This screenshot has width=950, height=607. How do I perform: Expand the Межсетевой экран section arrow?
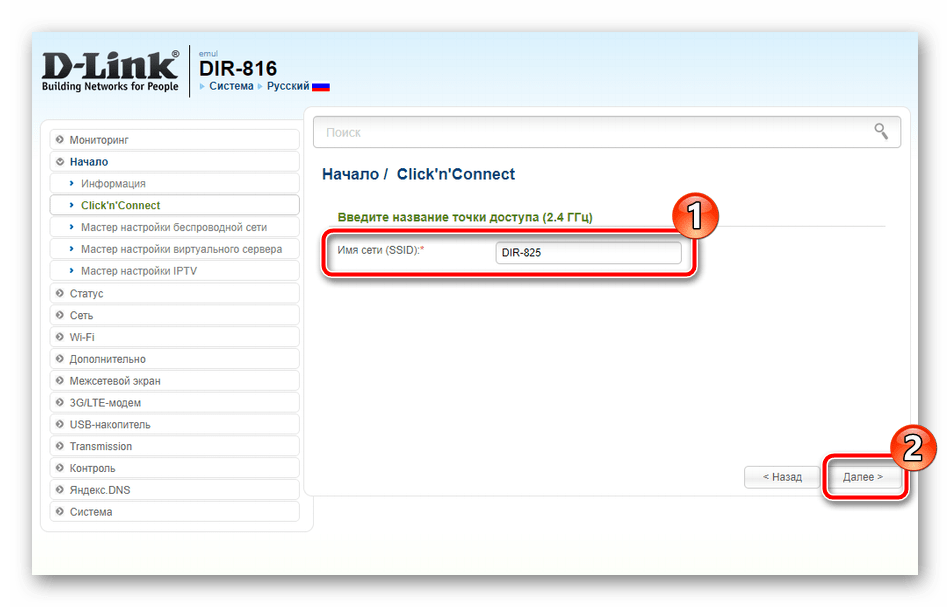[x=59, y=380]
